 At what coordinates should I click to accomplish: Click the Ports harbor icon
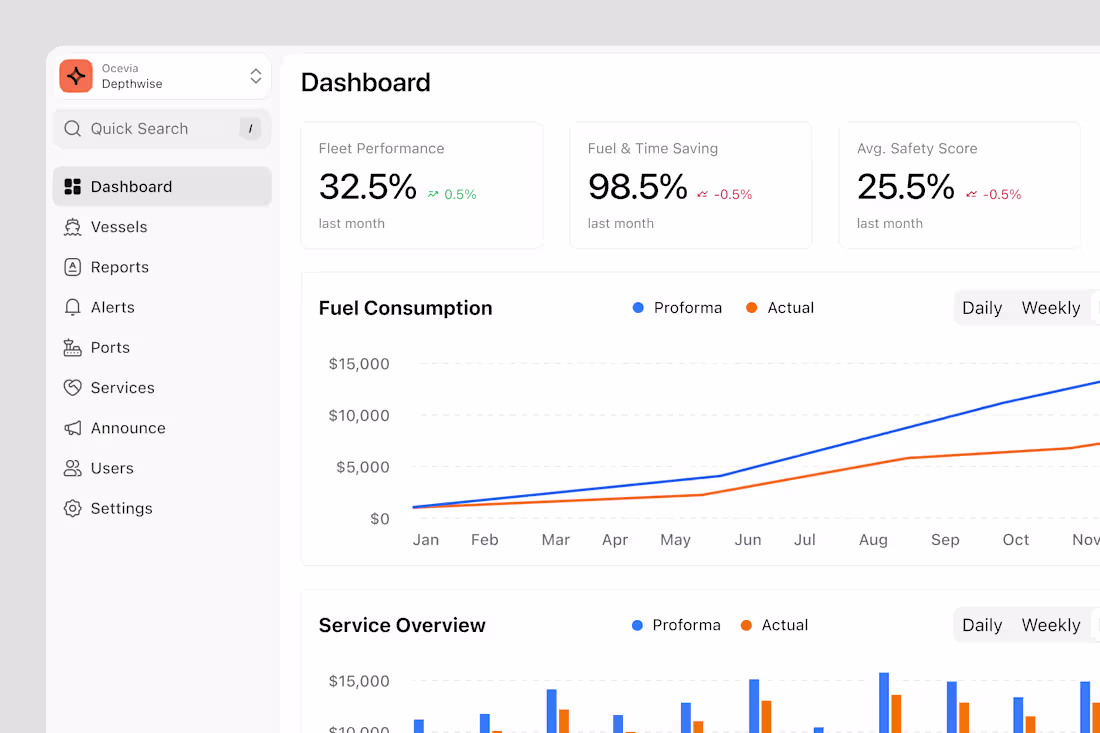(x=72, y=347)
